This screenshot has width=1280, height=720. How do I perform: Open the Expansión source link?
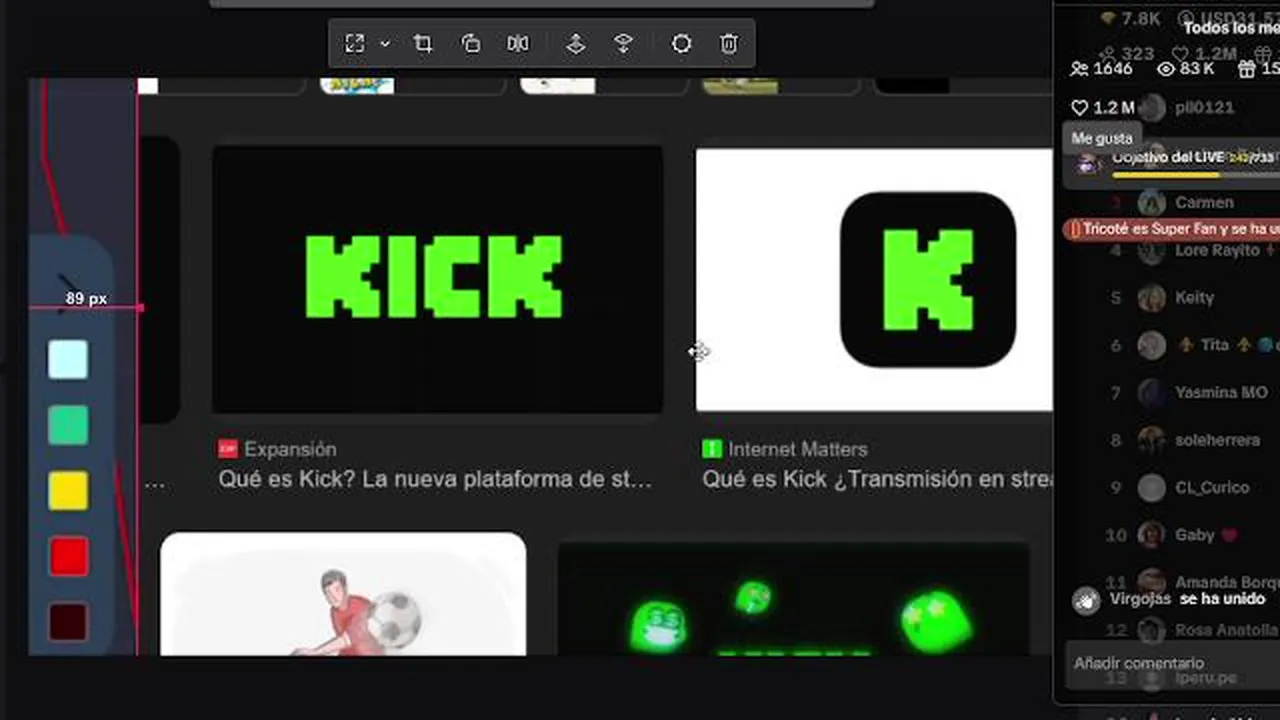(x=290, y=449)
